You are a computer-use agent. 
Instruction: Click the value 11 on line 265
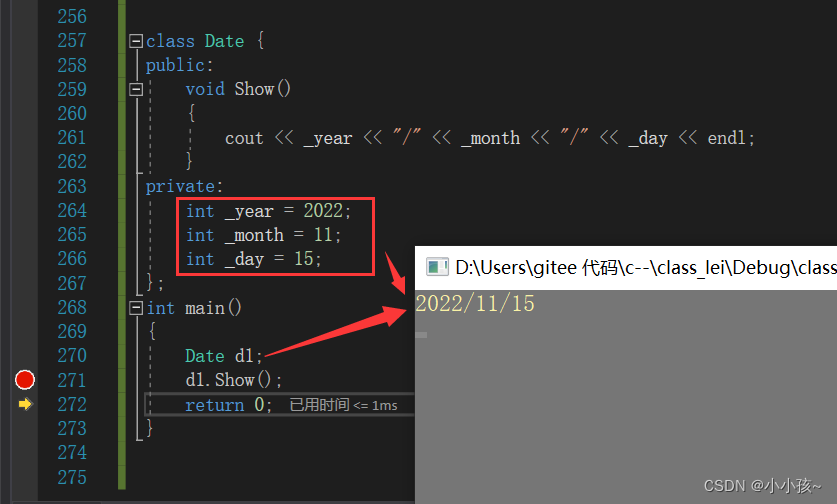point(322,234)
